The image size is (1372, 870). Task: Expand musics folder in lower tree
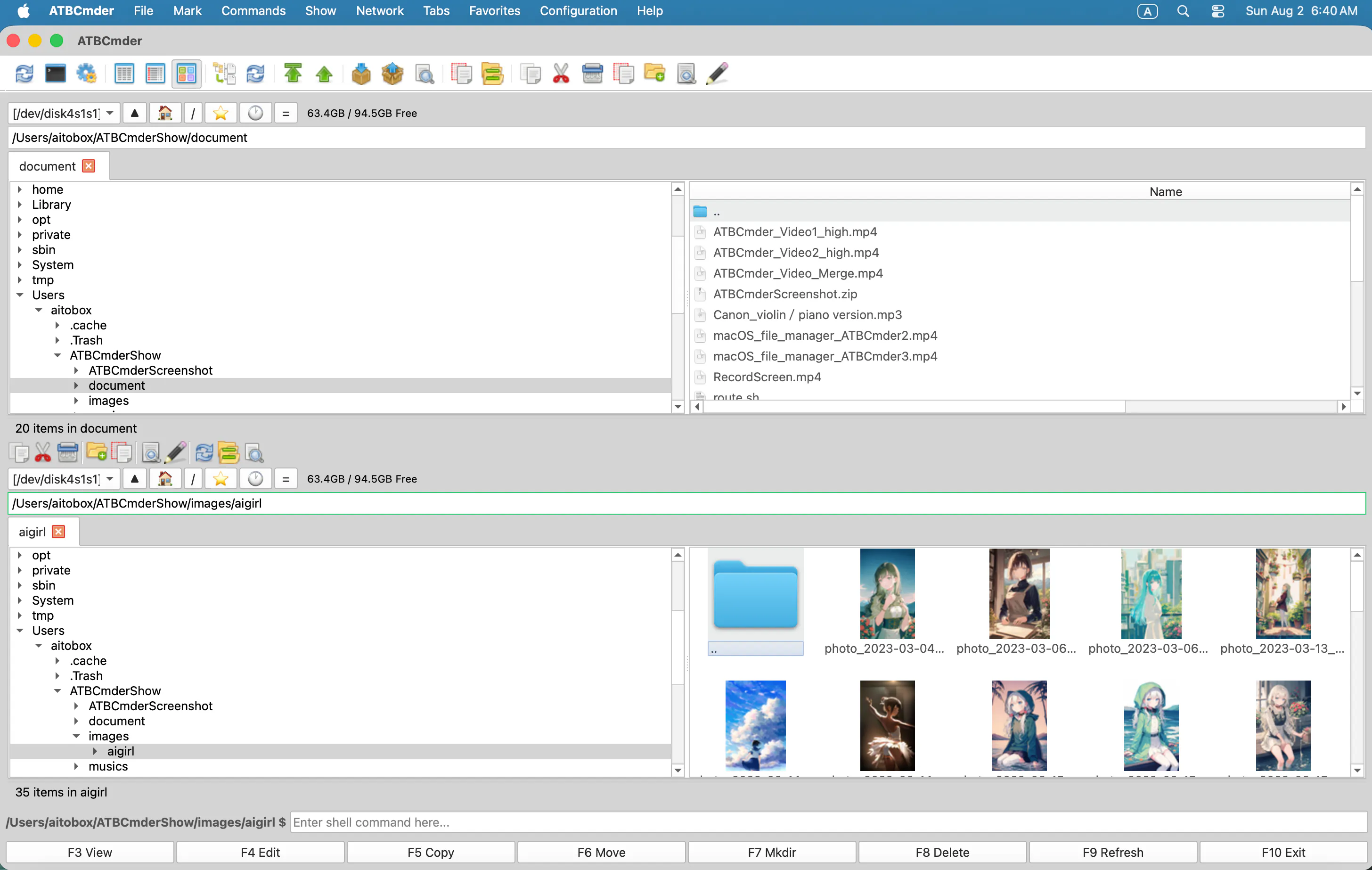[x=76, y=766]
